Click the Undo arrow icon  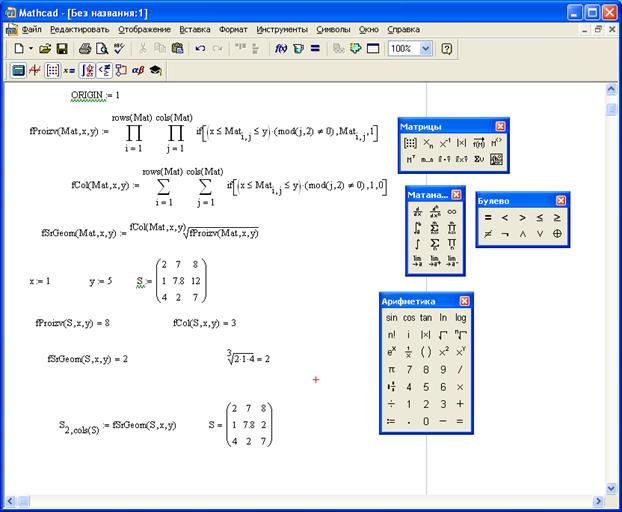200,49
